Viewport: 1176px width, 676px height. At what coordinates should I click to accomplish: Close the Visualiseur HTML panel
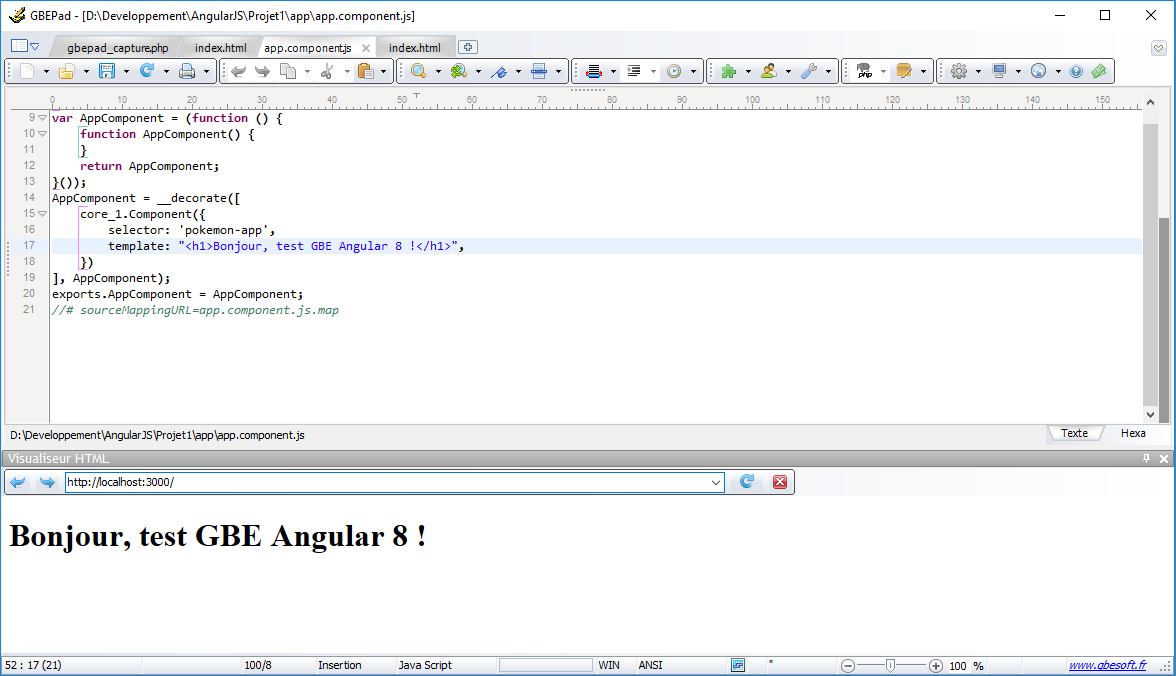[x=1164, y=458]
